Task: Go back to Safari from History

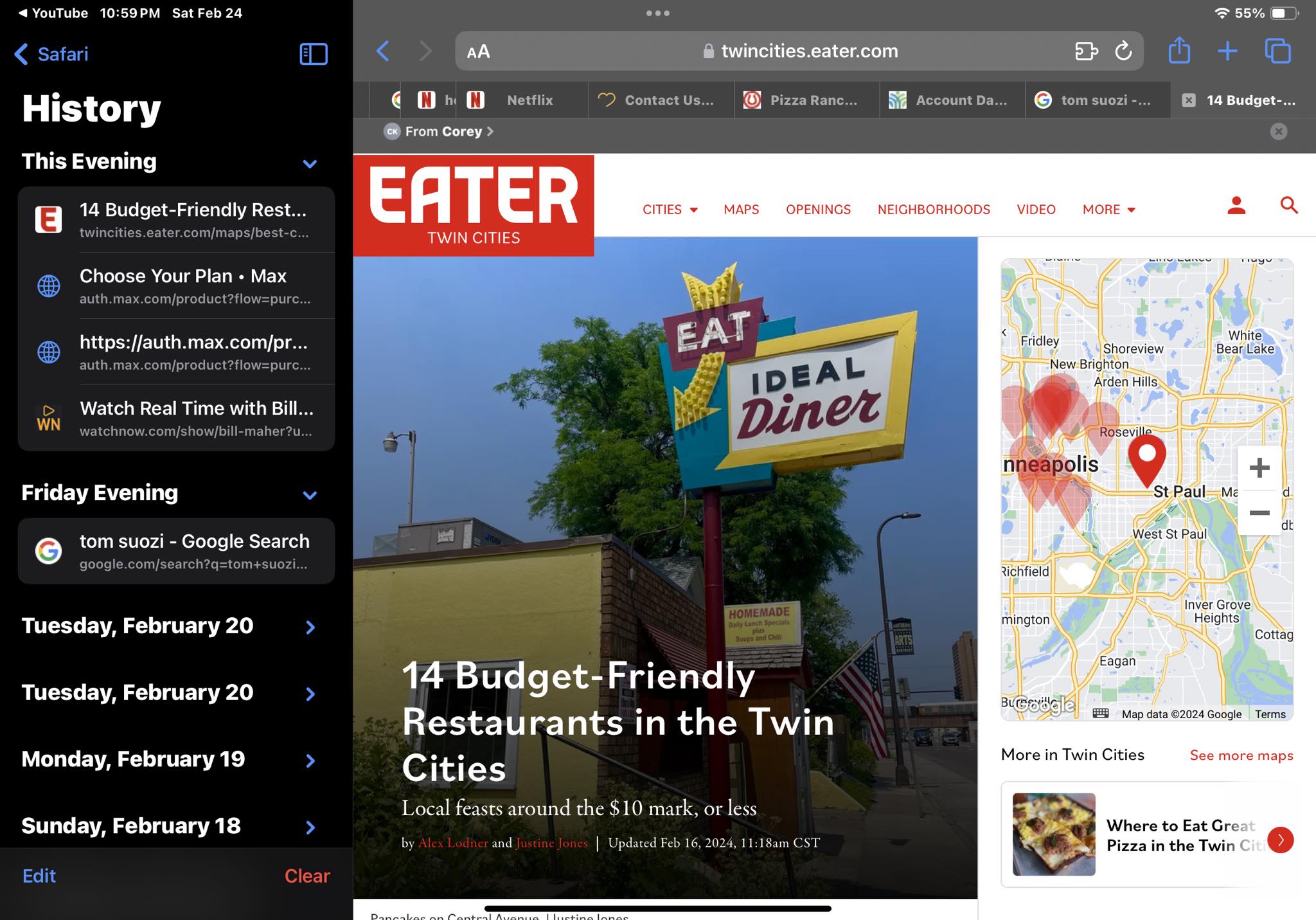Action: [x=51, y=54]
